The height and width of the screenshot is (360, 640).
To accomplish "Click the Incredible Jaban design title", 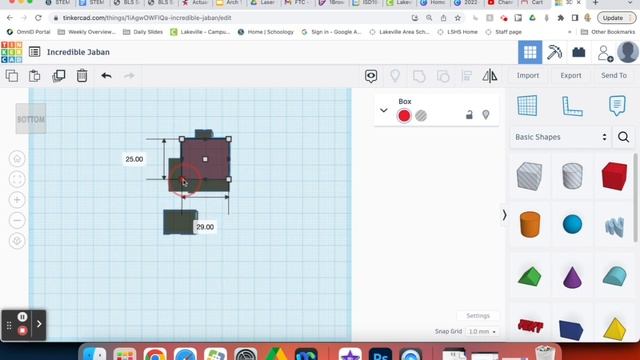I will pyautogui.click(x=78, y=52).
